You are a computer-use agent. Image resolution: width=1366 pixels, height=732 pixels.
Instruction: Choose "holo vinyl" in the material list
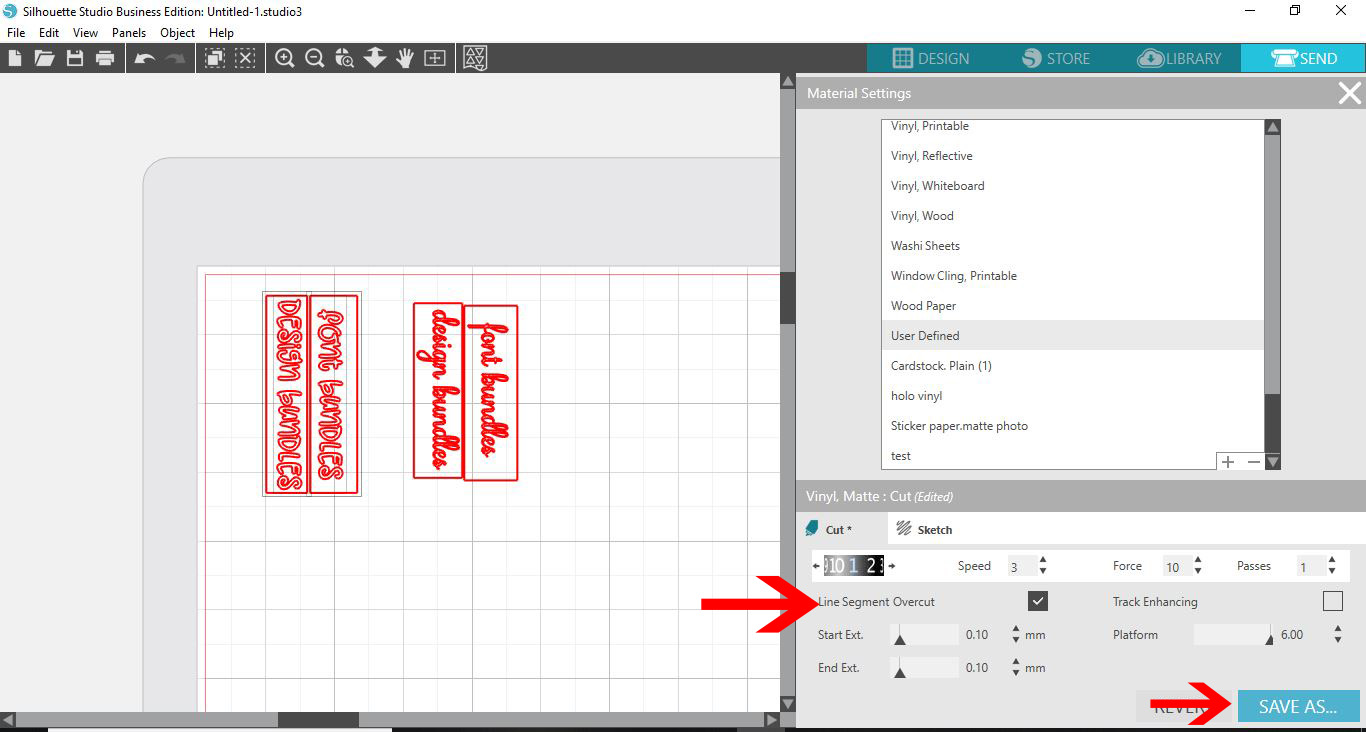click(1073, 395)
